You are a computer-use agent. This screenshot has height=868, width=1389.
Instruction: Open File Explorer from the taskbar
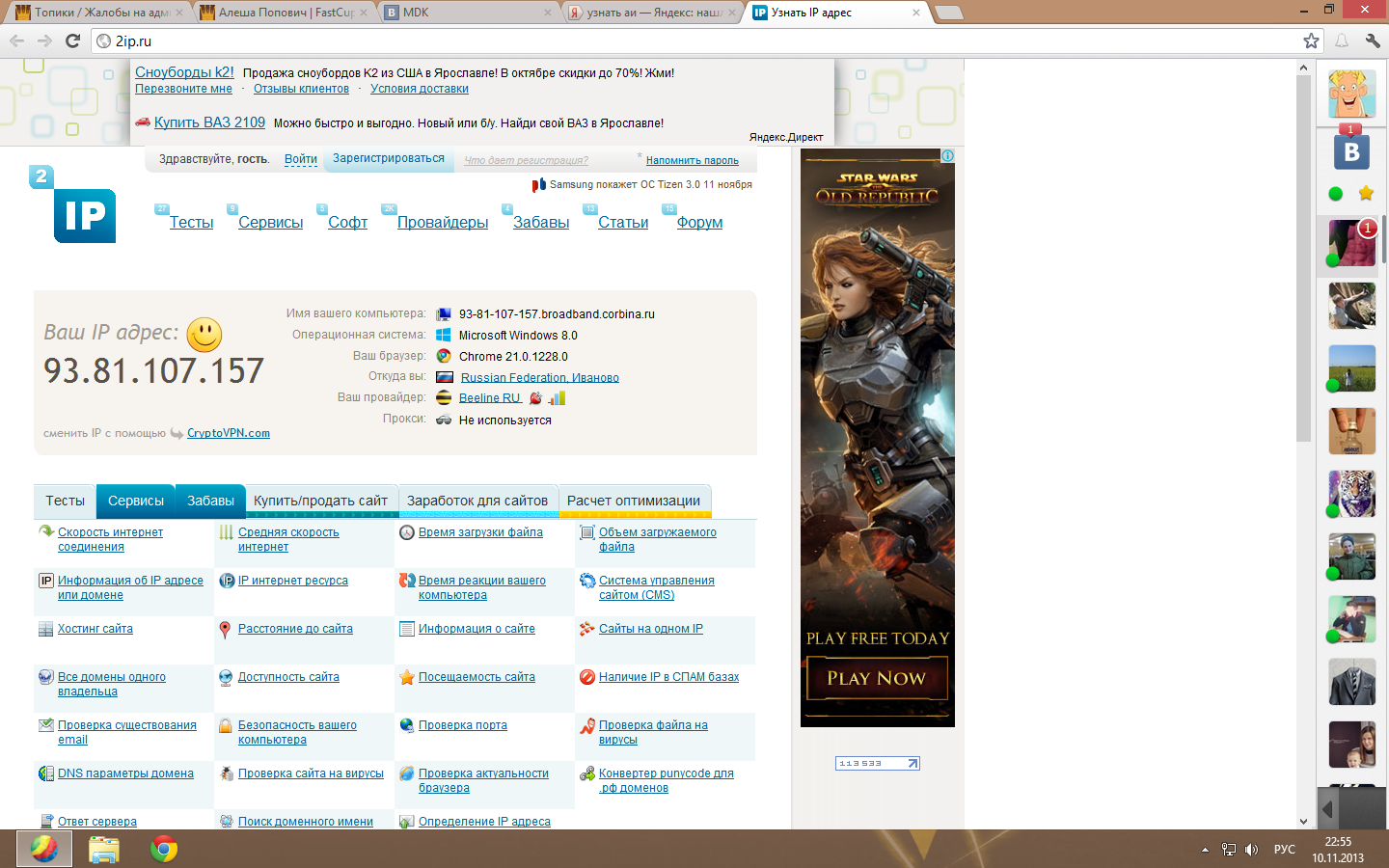pos(104,849)
